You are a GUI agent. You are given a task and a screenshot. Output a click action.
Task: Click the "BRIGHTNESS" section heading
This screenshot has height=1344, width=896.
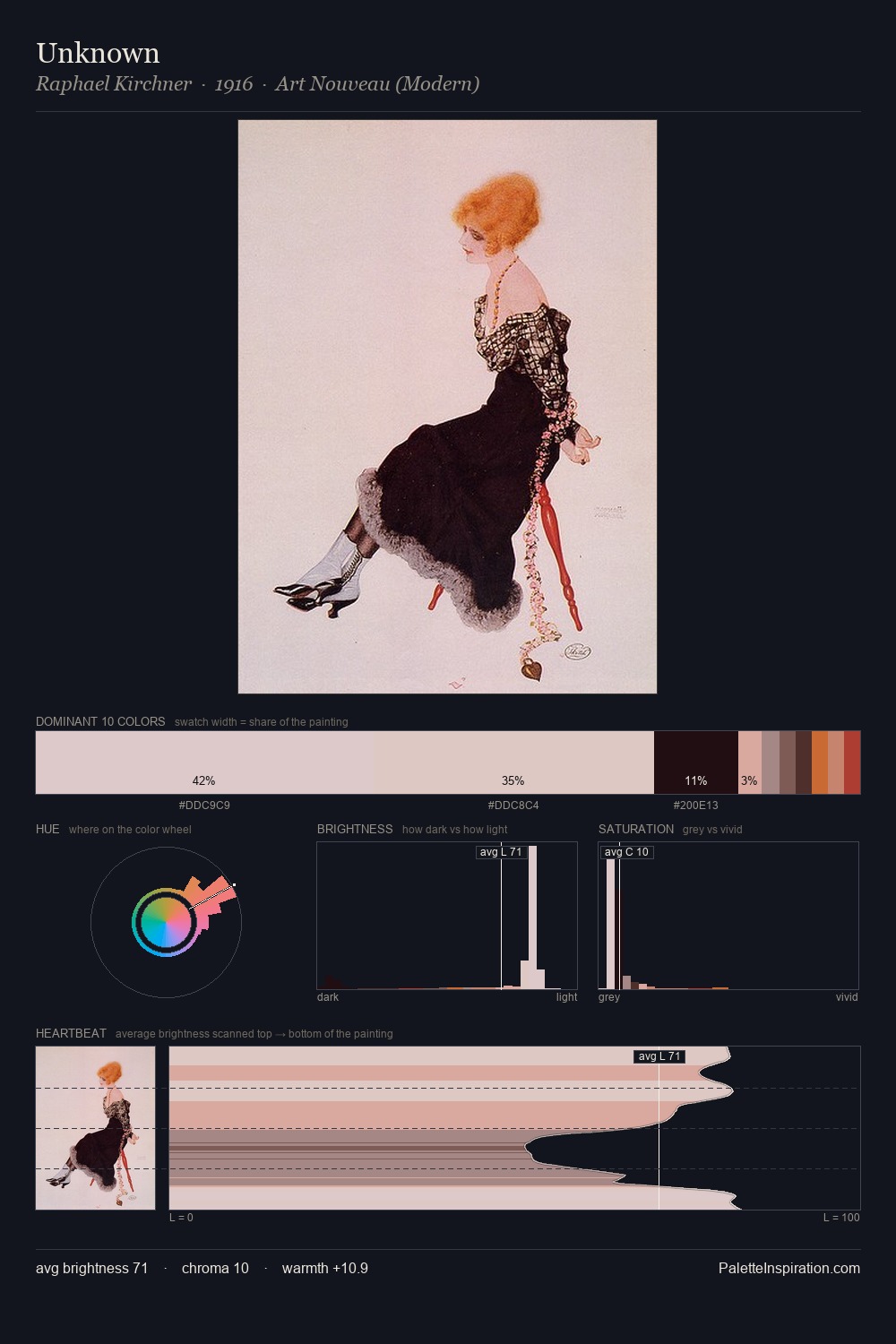(x=355, y=829)
